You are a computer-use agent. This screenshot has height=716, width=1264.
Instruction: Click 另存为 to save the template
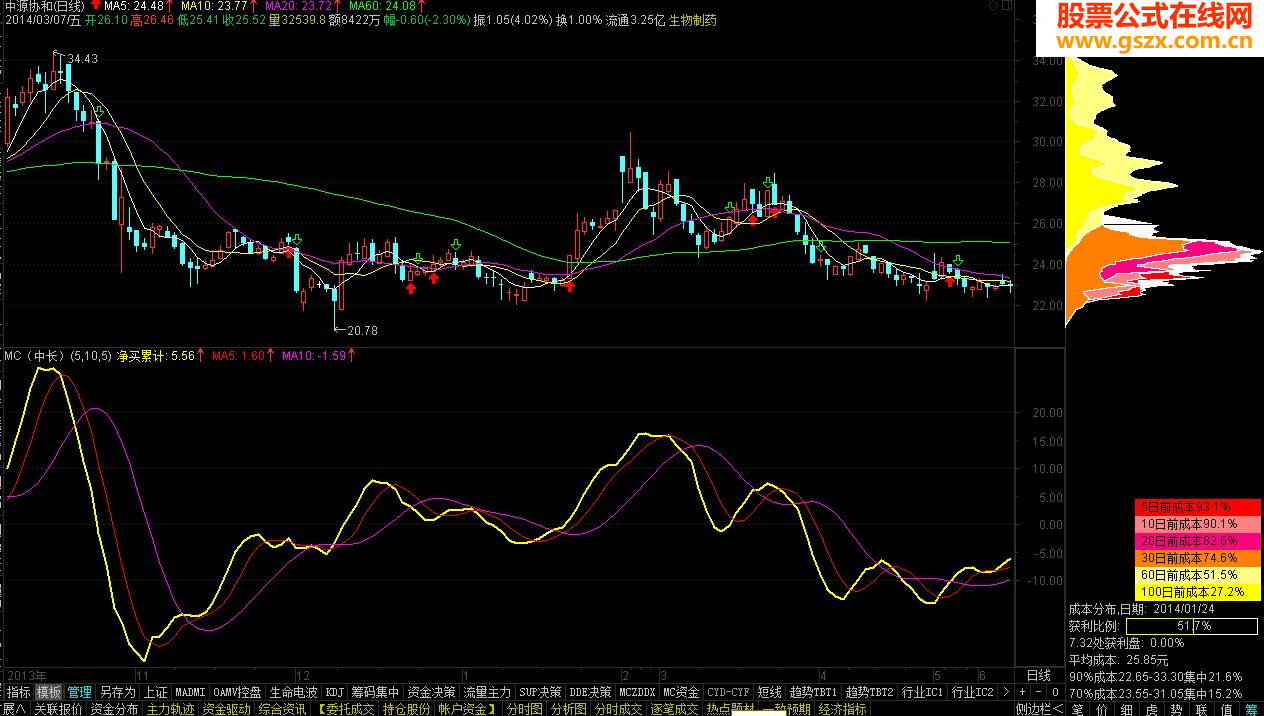(118, 692)
